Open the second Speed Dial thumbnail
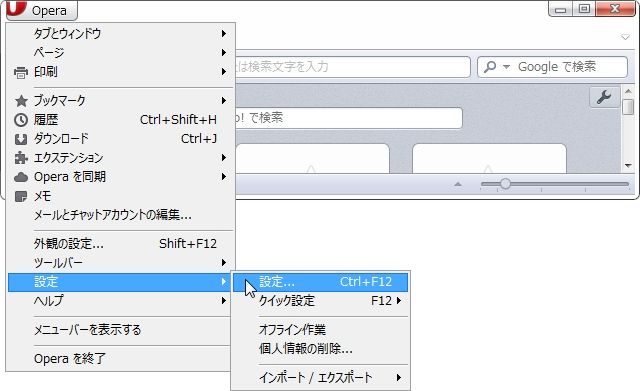Viewport: 640px width, 391px height. point(489,158)
